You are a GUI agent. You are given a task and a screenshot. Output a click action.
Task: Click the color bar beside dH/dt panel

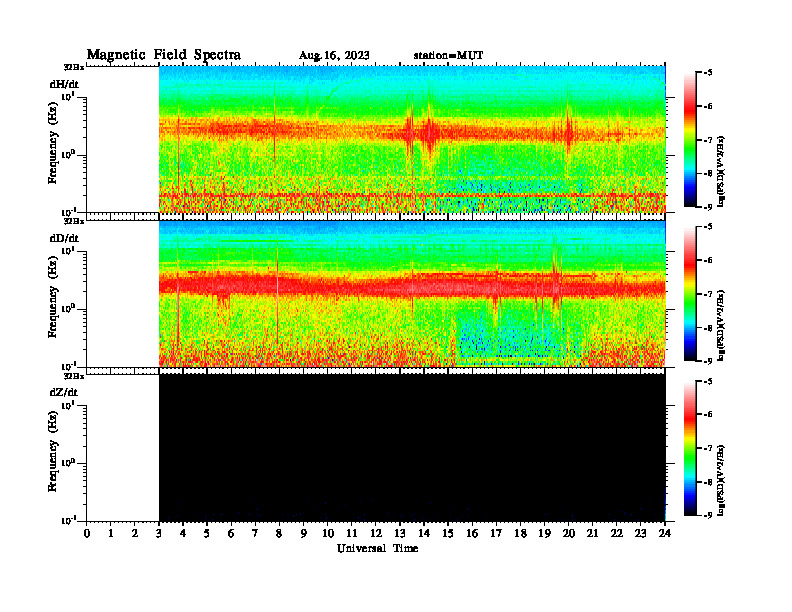point(690,140)
